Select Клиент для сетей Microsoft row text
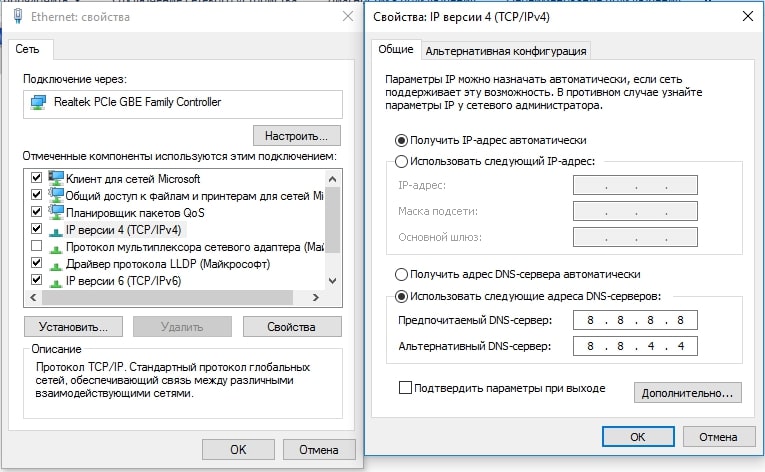The width and height of the screenshot is (765, 472). (x=133, y=179)
